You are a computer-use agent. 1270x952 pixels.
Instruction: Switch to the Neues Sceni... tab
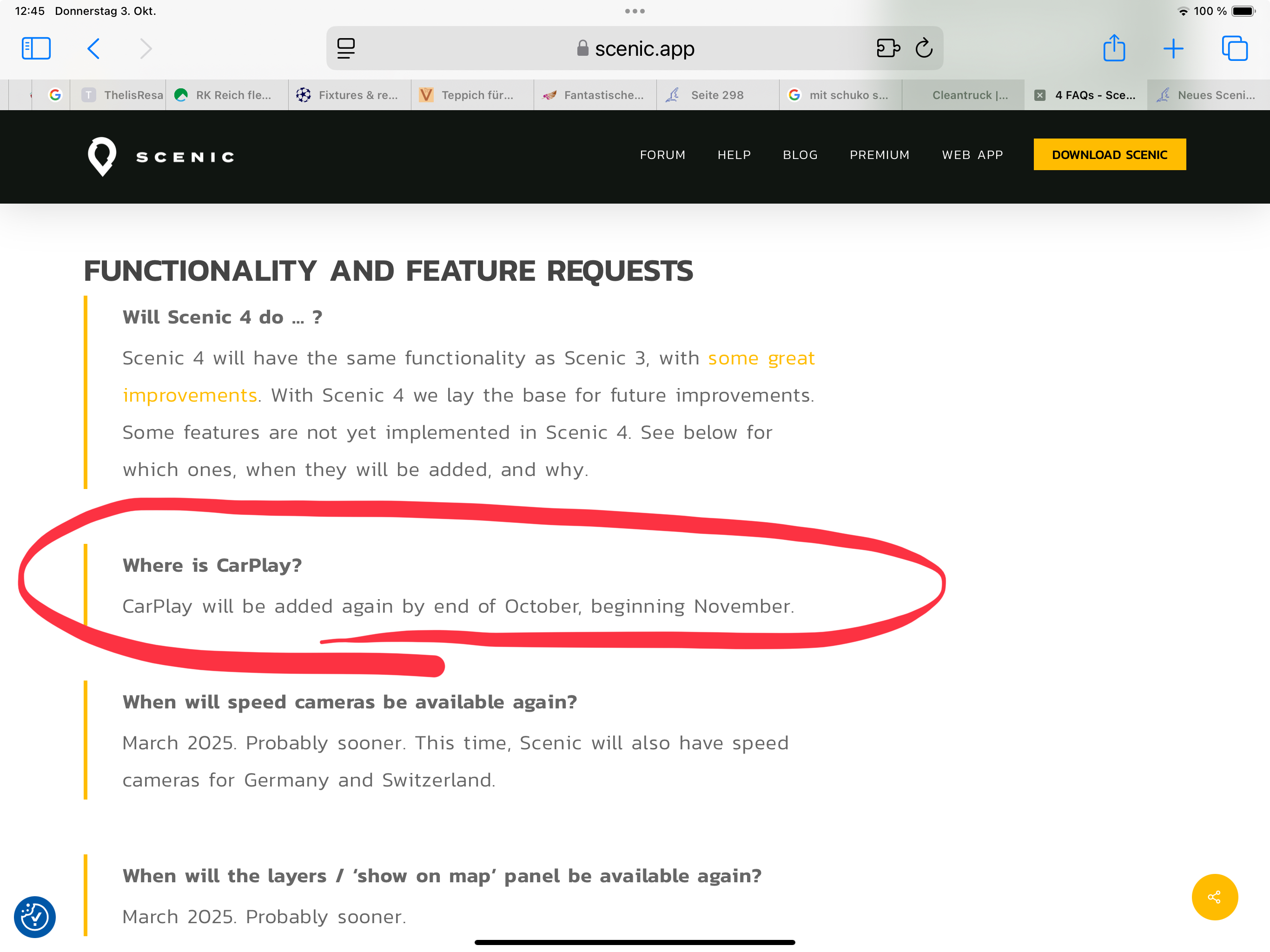coord(1209,95)
